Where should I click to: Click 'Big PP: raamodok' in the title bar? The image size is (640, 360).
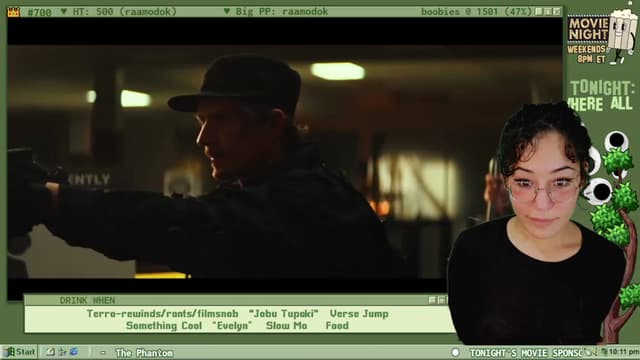tap(282, 12)
